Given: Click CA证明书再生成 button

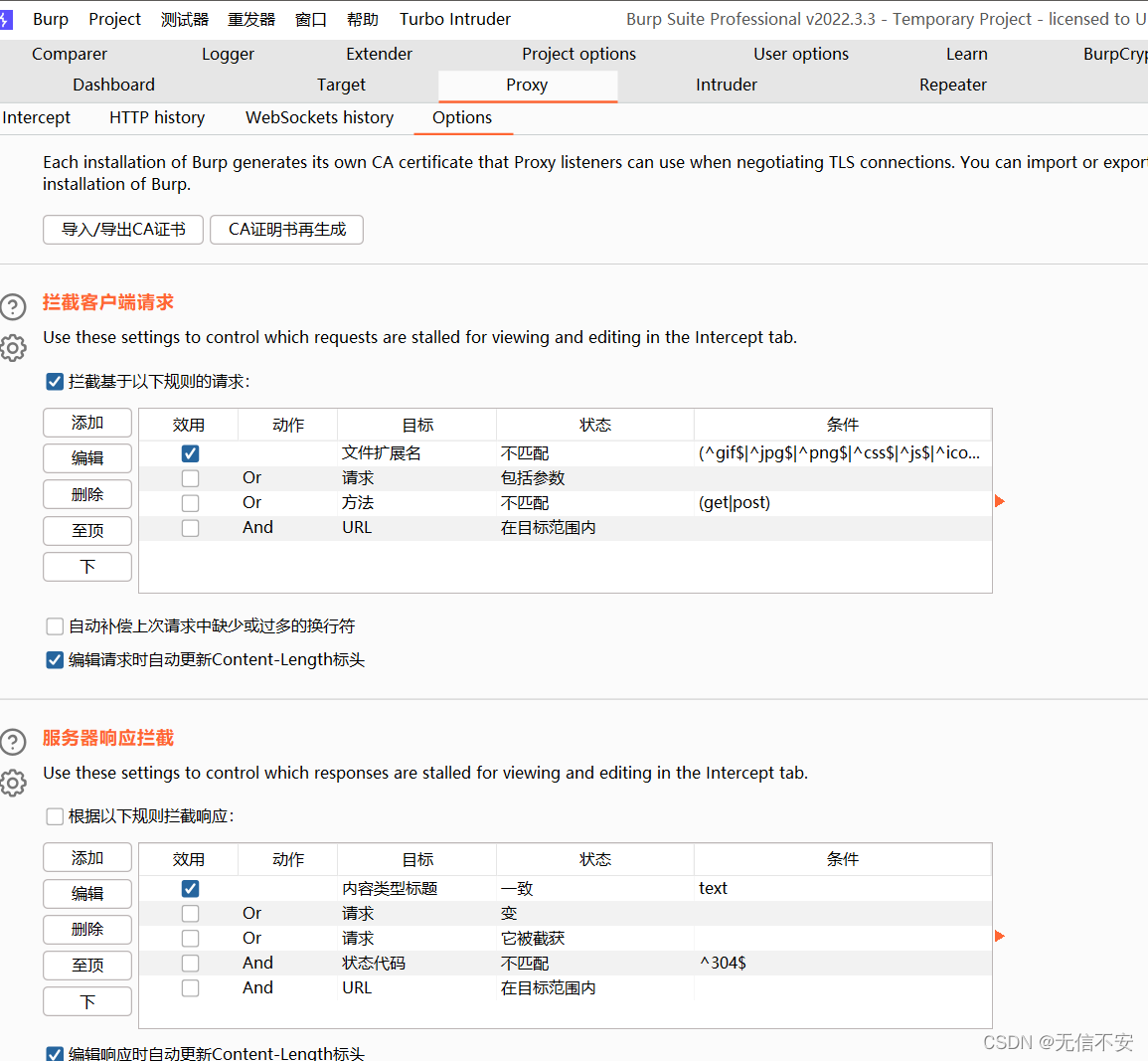Looking at the screenshot, I should coord(286,230).
